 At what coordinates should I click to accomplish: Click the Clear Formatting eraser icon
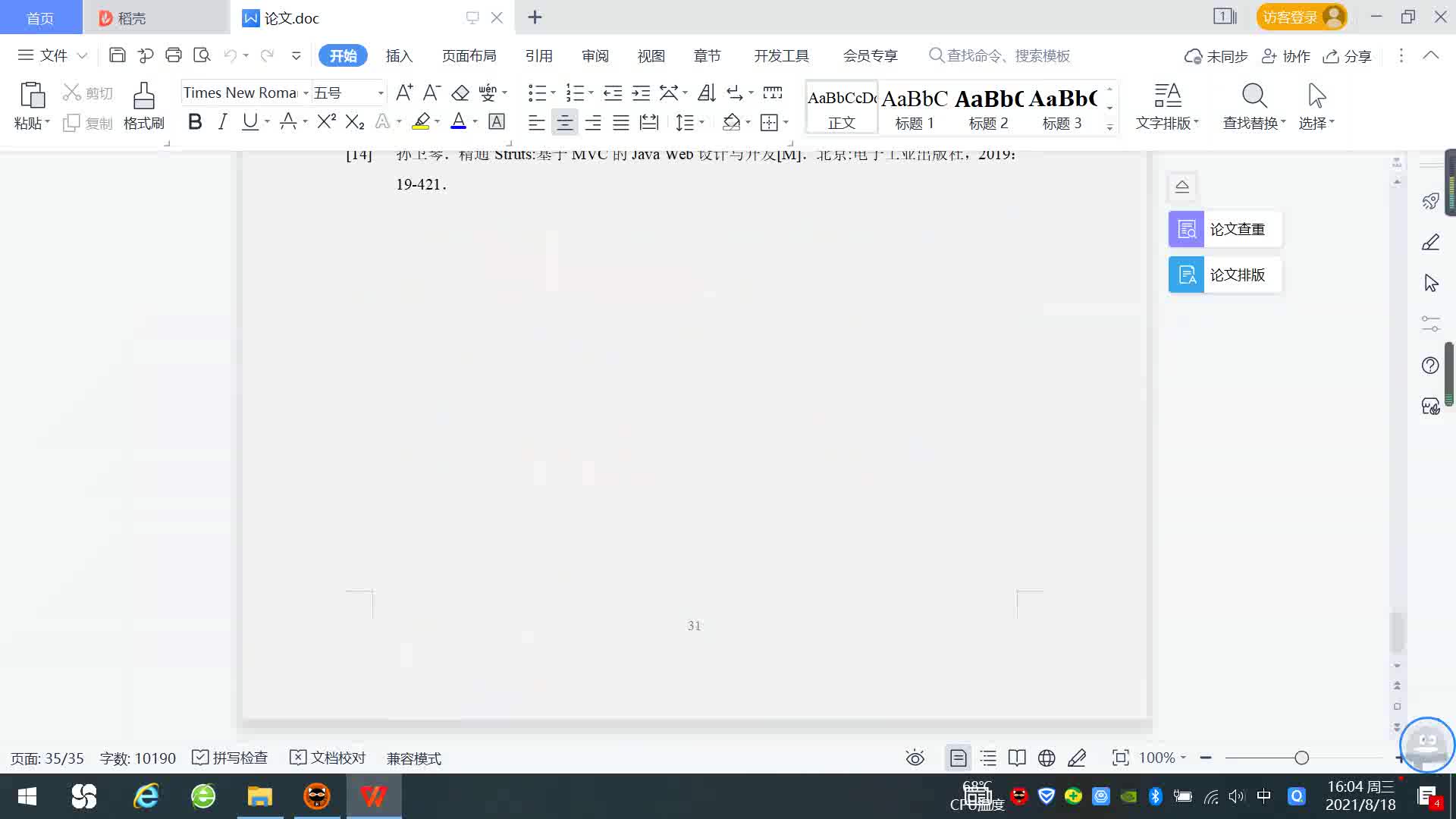pyautogui.click(x=460, y=93)
